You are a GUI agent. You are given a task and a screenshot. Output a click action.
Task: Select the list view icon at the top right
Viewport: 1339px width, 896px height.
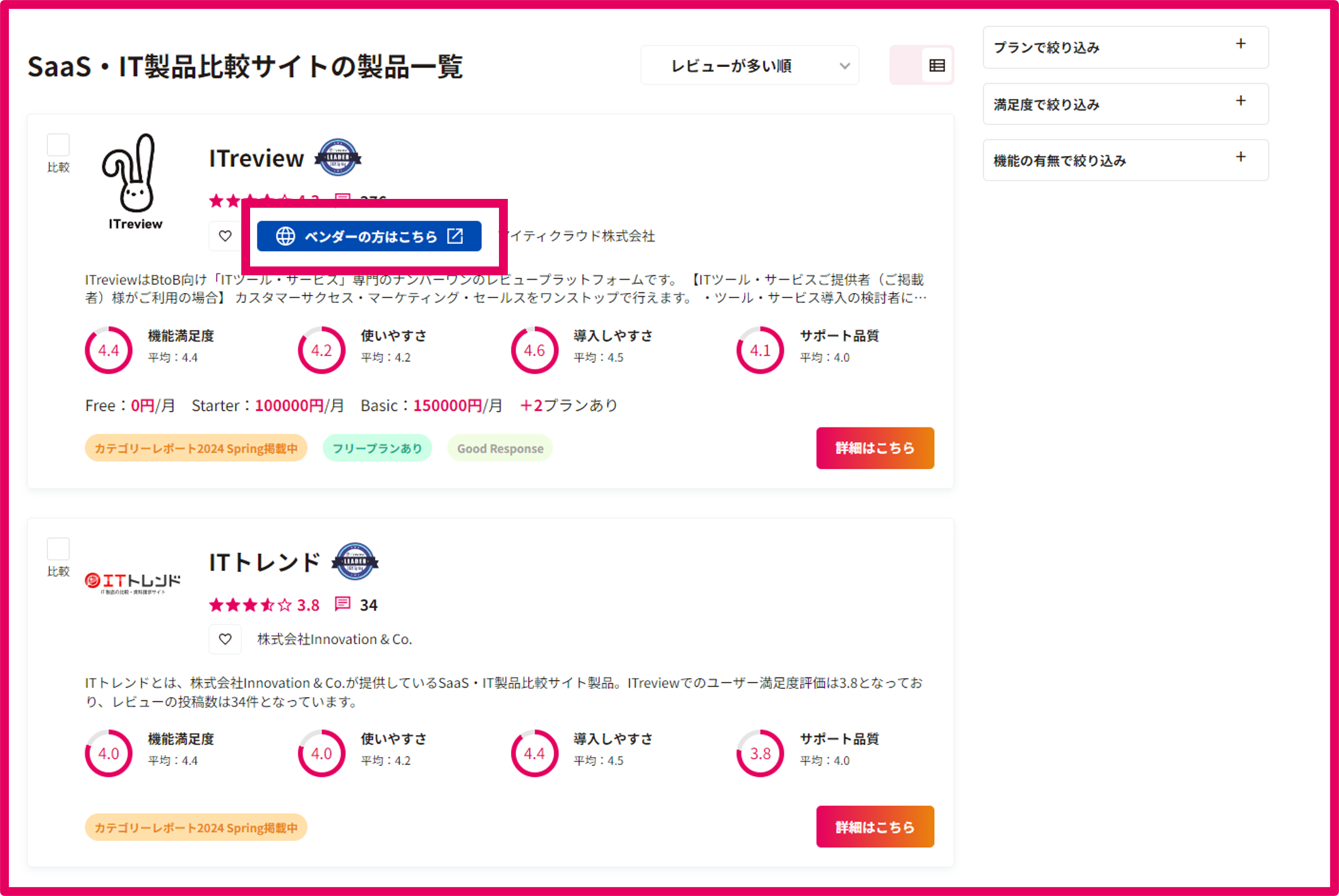coord(937,65)
